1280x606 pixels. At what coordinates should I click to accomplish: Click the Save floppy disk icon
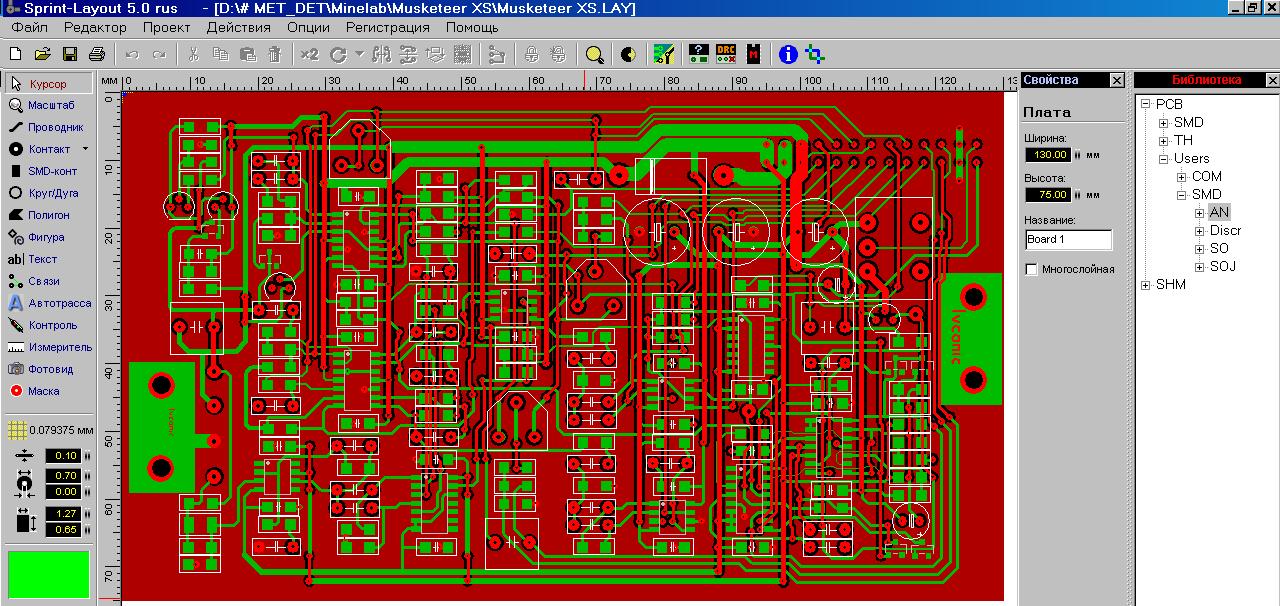point(70,54)
